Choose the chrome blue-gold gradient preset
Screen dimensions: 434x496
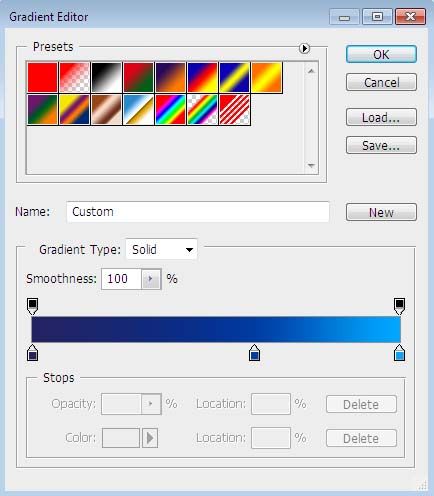[x=138, y=110]
